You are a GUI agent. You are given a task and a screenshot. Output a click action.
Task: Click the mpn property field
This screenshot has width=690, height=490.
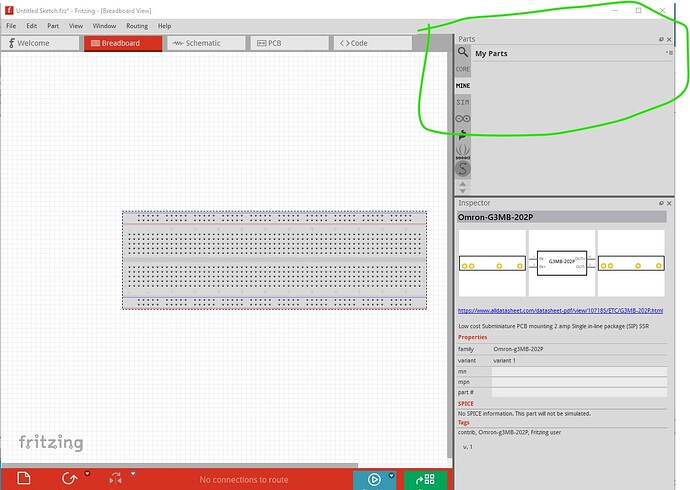pos(579,382)
